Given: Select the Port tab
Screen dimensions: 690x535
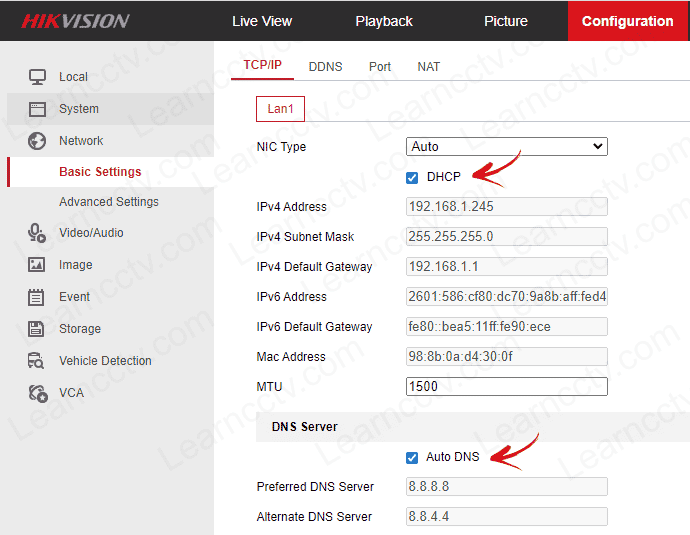Looking at the screenshot, I should (380, 67).
